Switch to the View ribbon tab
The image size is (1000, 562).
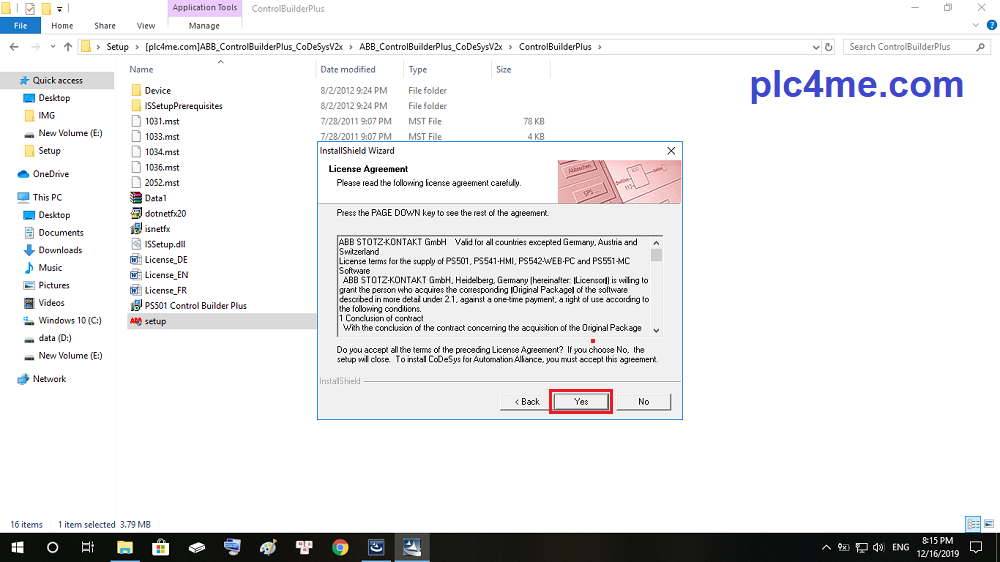click(x=146, y=26)
